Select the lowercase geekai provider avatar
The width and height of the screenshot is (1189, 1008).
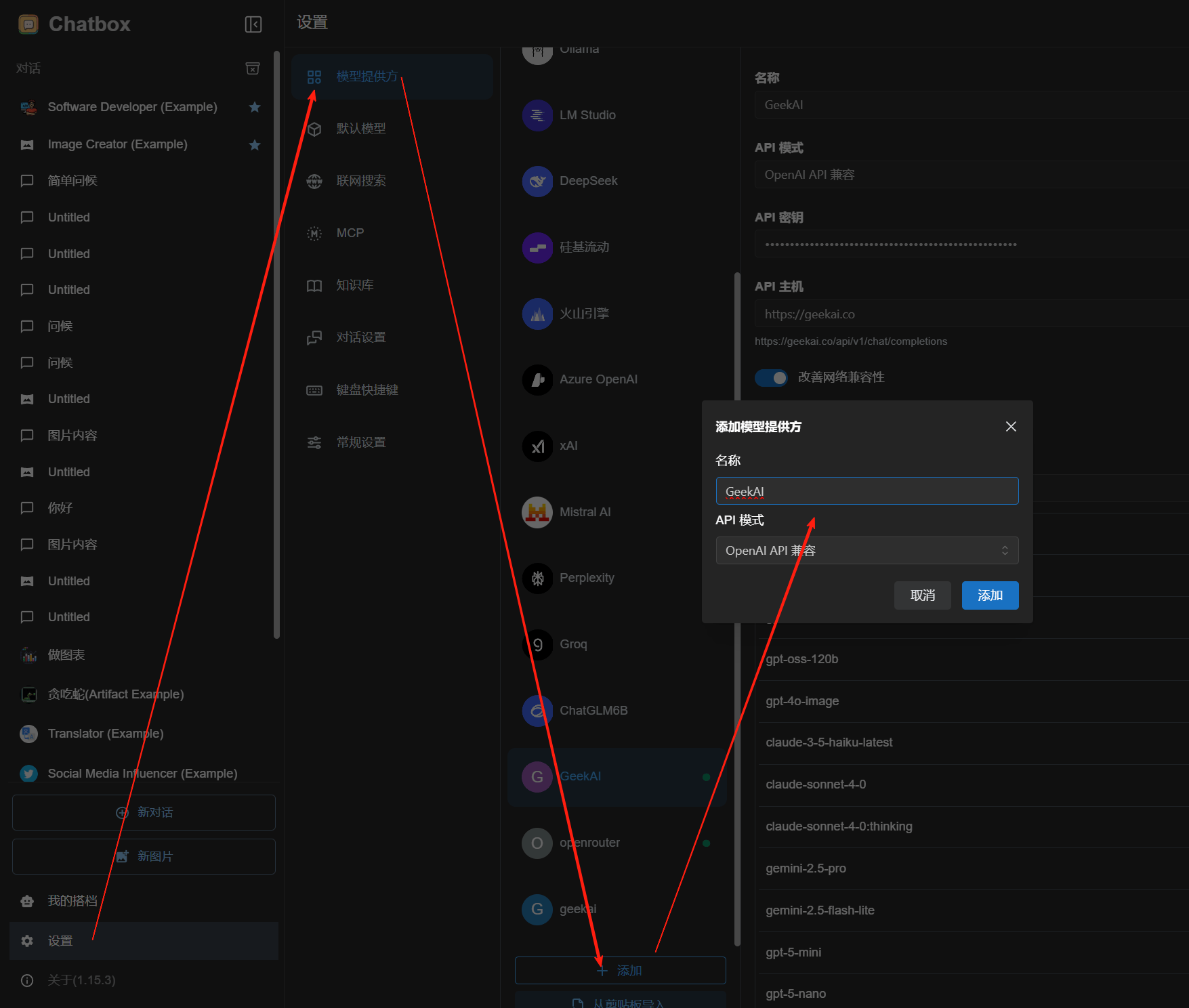(x=537, y=909)
